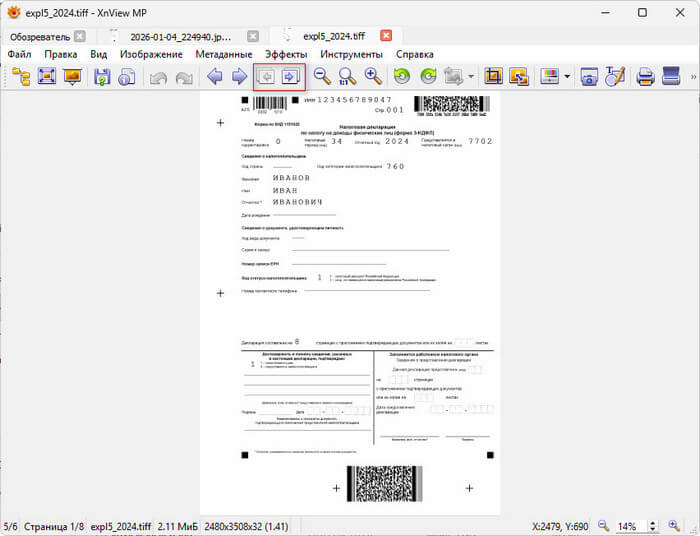The height and width of the screenshot is (536, 700).
Task: Rotate image counter-clockwise
Action: tap(402, 76)
